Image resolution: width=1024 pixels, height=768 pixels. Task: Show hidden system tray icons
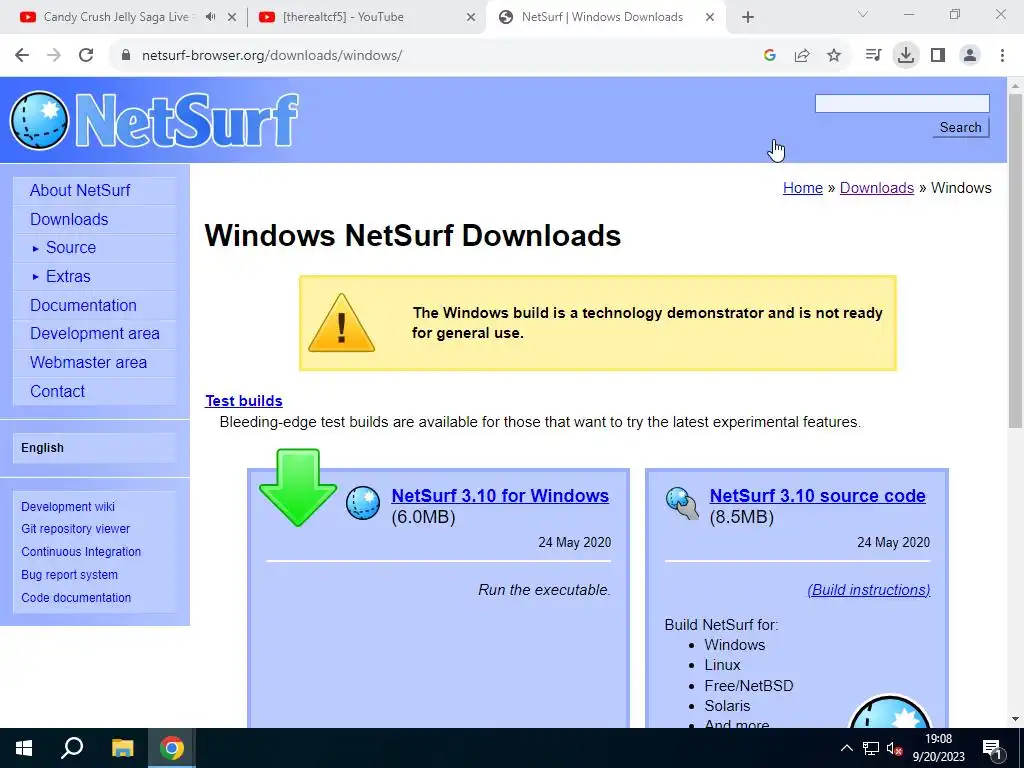[x=846, y=748]
